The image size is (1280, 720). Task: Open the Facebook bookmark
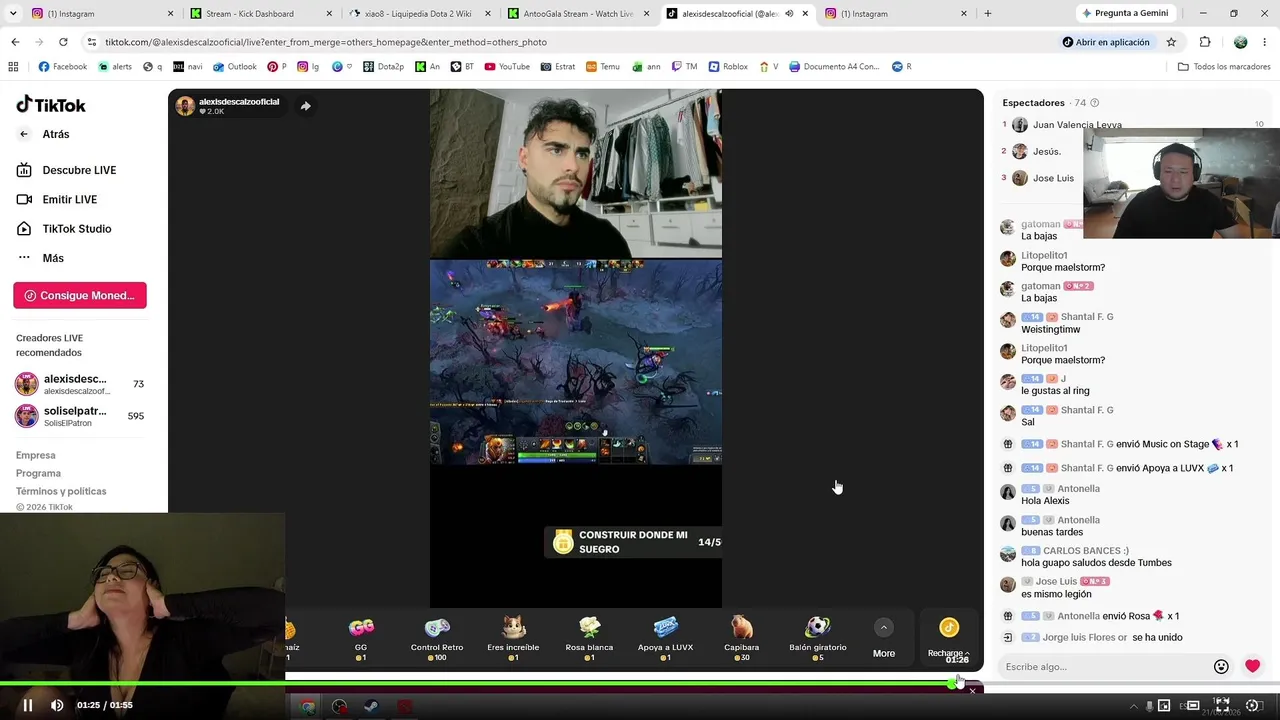click(x=63, y=67)
